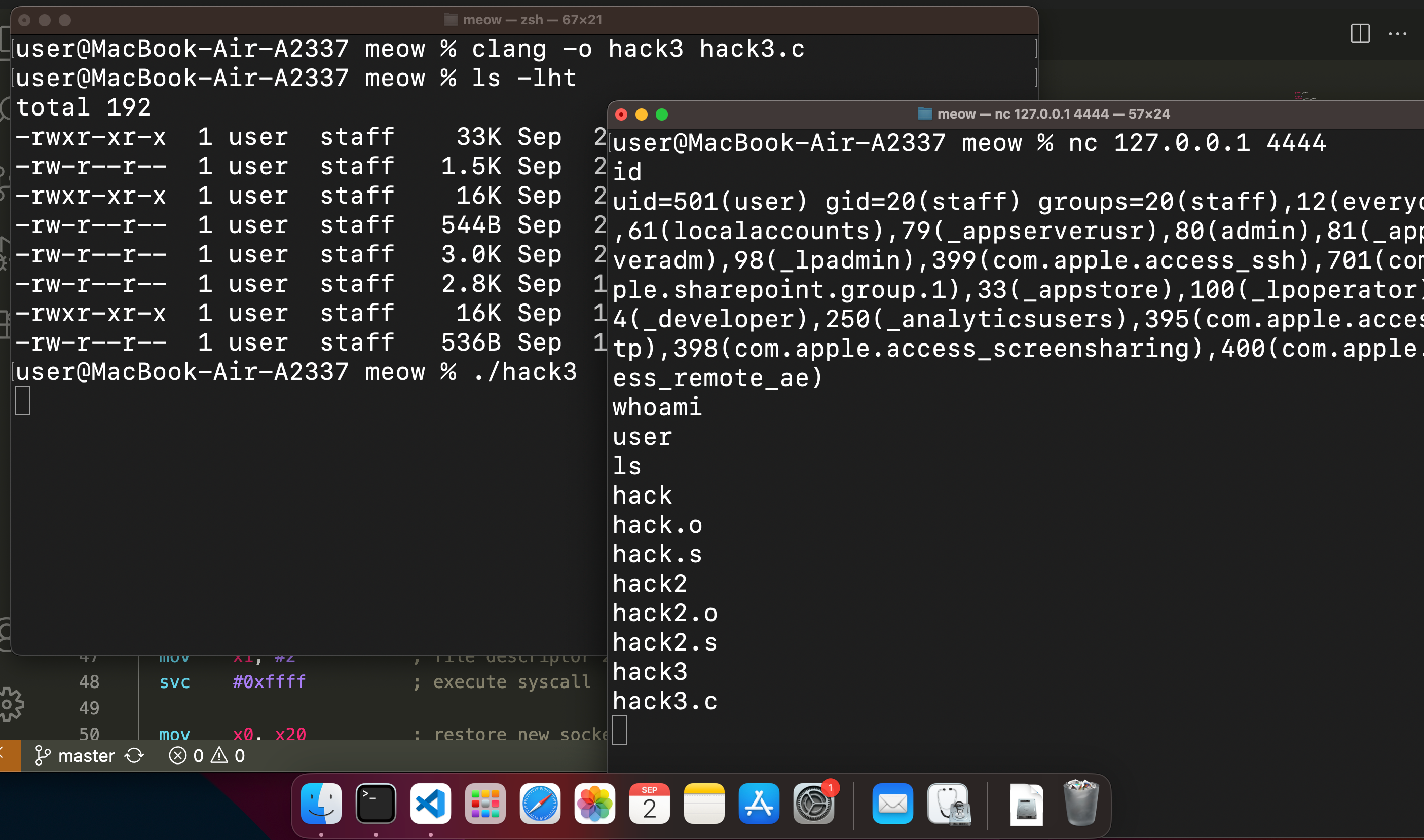The image size is (1424, 840).
Task: Click the zsh window title 'meow — zsh — 67×21'
Action: coord(532,20)
